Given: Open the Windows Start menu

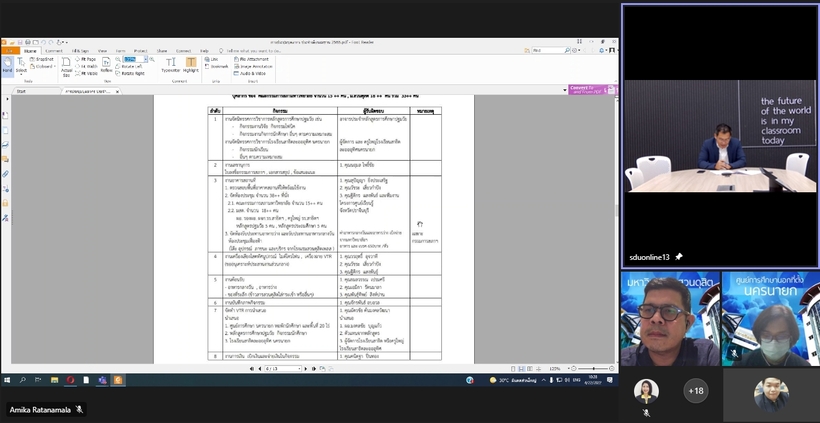Looking at the screenshot, I should (x=7, y=380).
